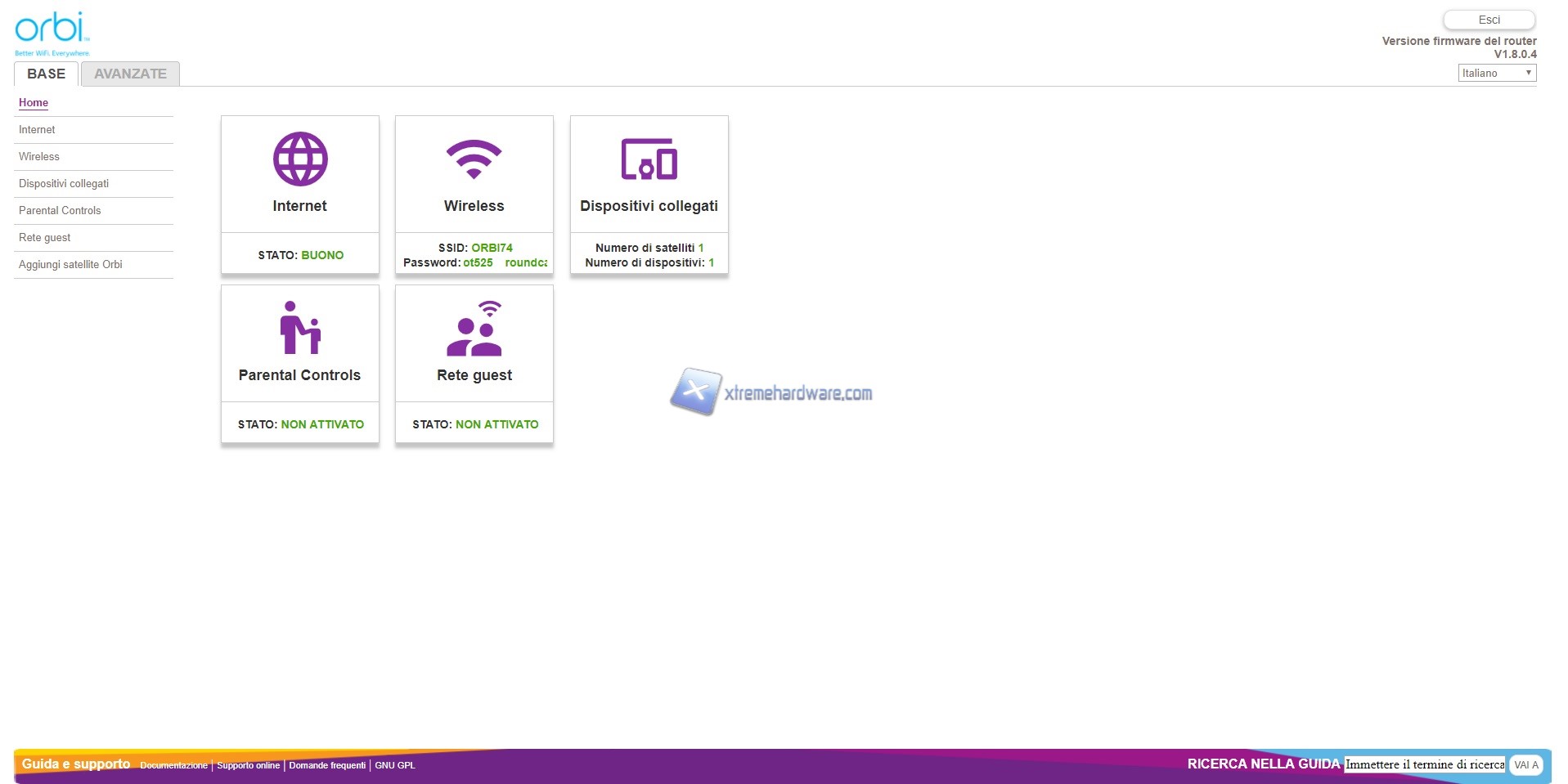1568x784 pixels.
Task: Select Wireless from the sidebar menu
Action: [x=39, y=156]
